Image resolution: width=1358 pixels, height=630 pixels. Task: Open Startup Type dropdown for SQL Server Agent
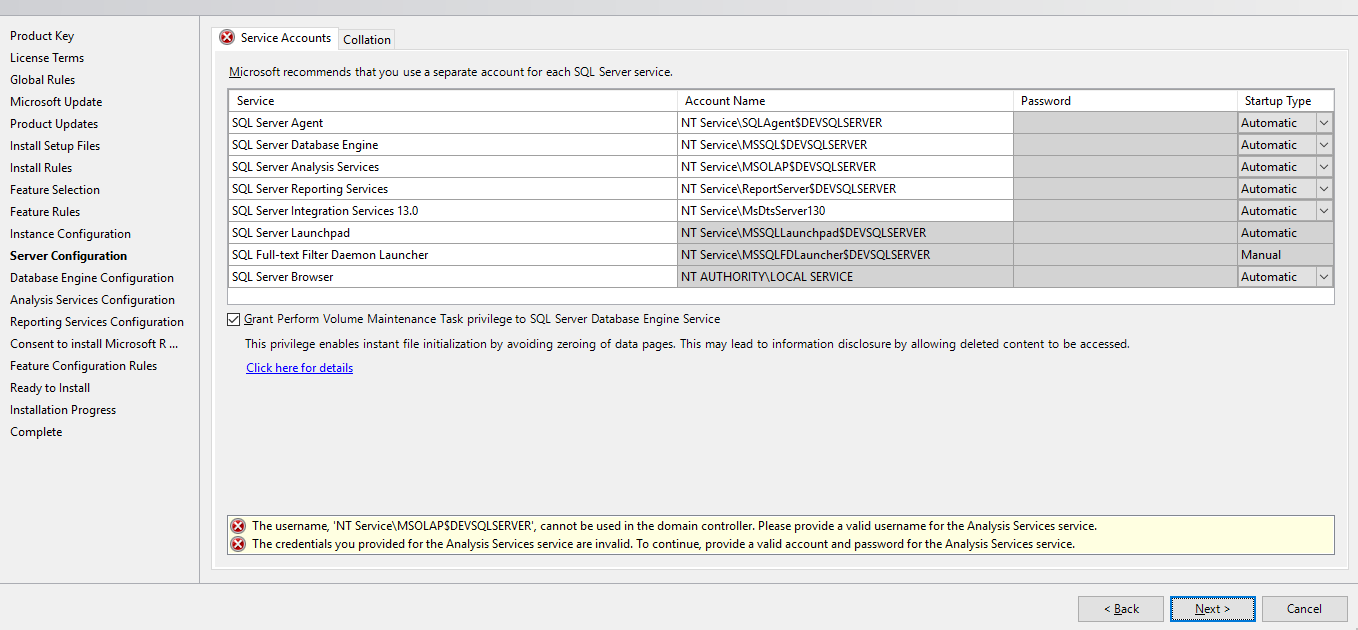point(1324,123)
